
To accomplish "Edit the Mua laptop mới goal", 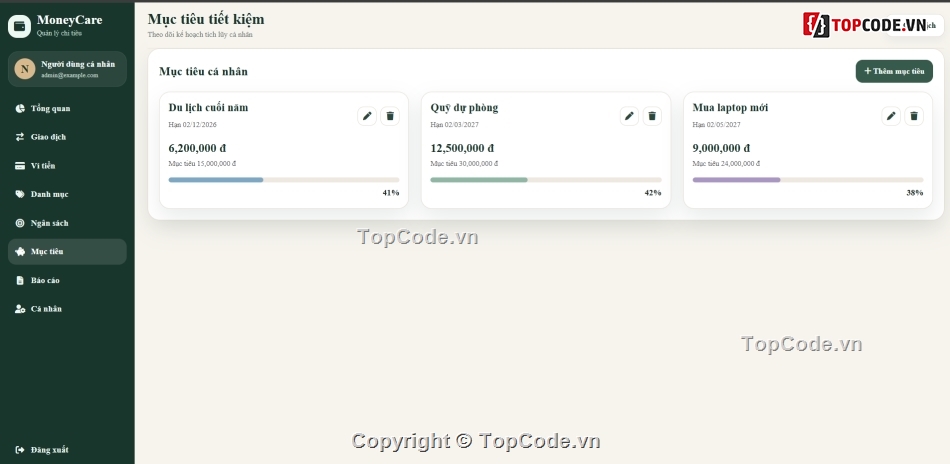I will pos(891,116).
